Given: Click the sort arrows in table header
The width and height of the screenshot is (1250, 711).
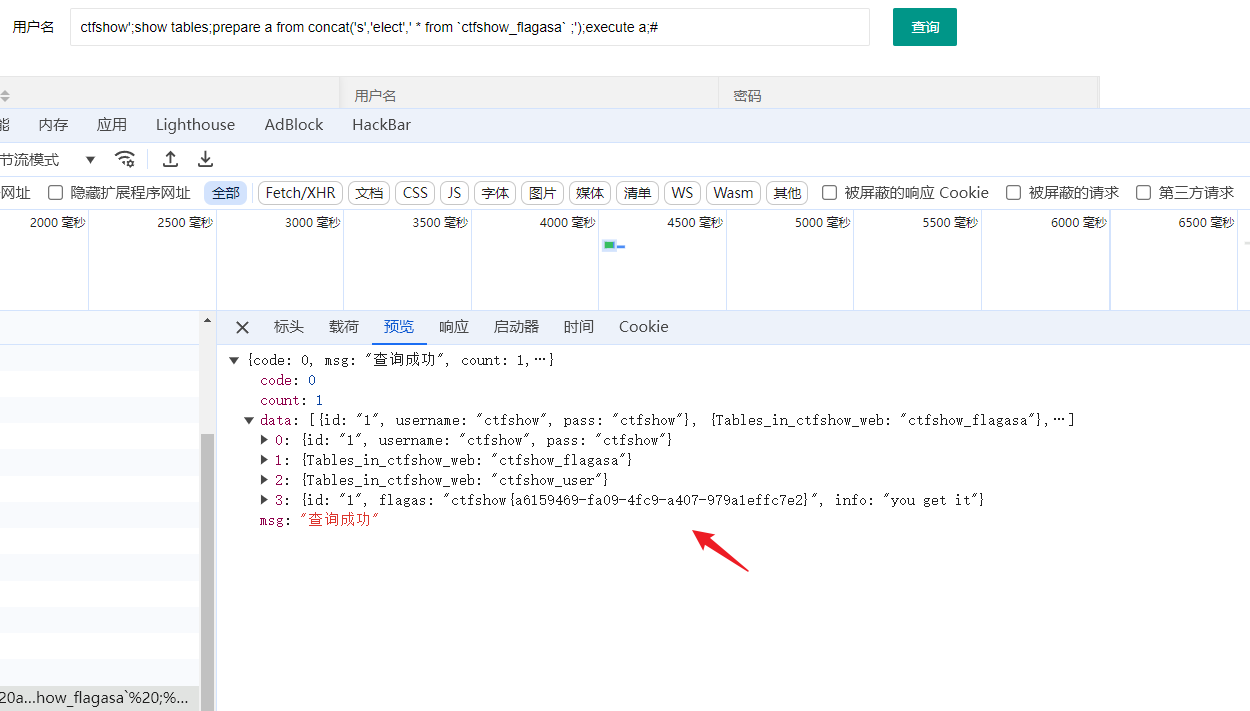Looking at the screenshot, I should [x=5, y=96].
